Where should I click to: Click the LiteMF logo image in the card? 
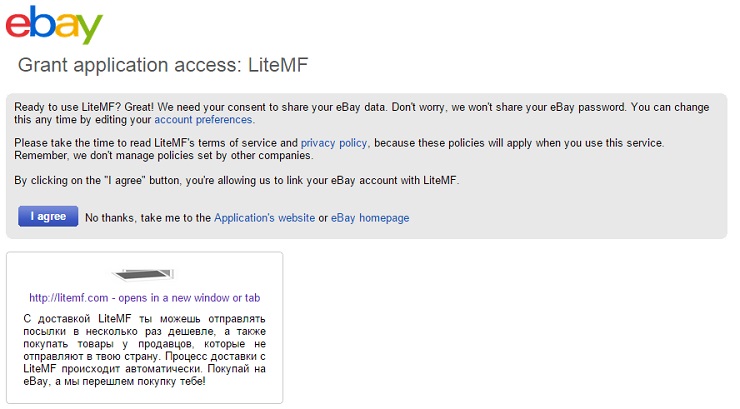click(145, 274)
